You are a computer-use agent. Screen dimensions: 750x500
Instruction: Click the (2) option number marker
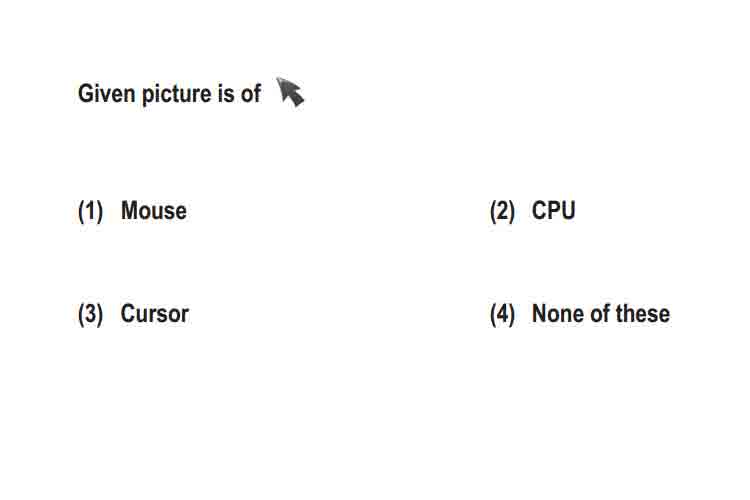click(x=502, y=211)
